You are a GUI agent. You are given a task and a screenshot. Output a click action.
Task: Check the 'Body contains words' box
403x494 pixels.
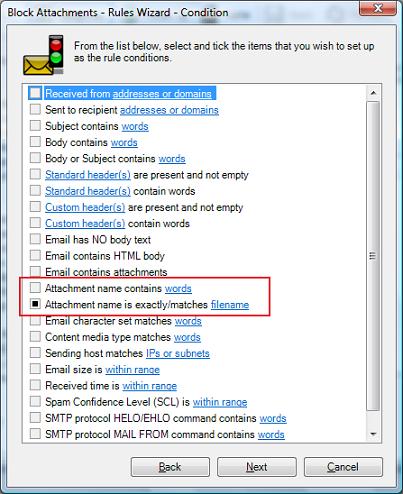tap(35, 142)
